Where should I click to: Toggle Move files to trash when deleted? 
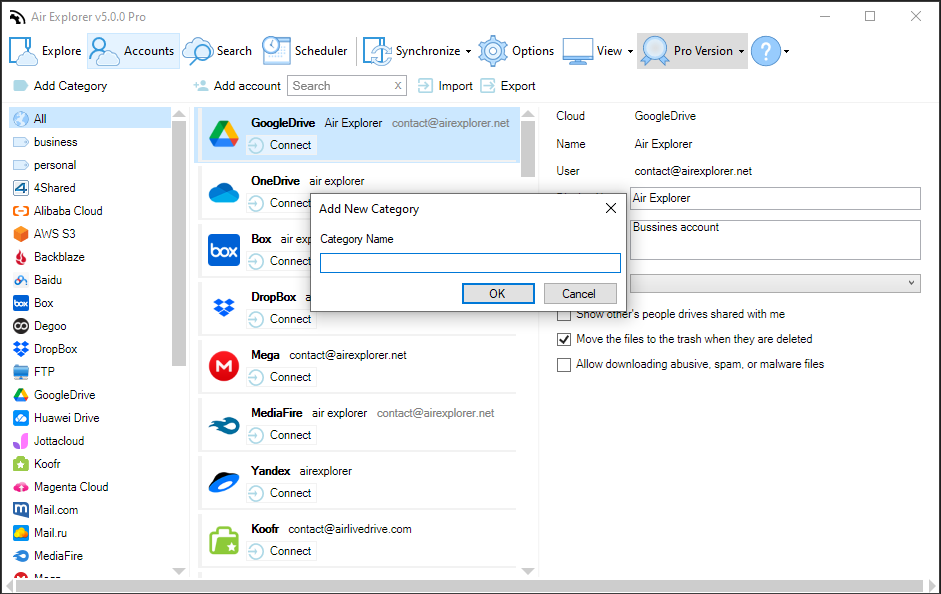pos(564,340)
